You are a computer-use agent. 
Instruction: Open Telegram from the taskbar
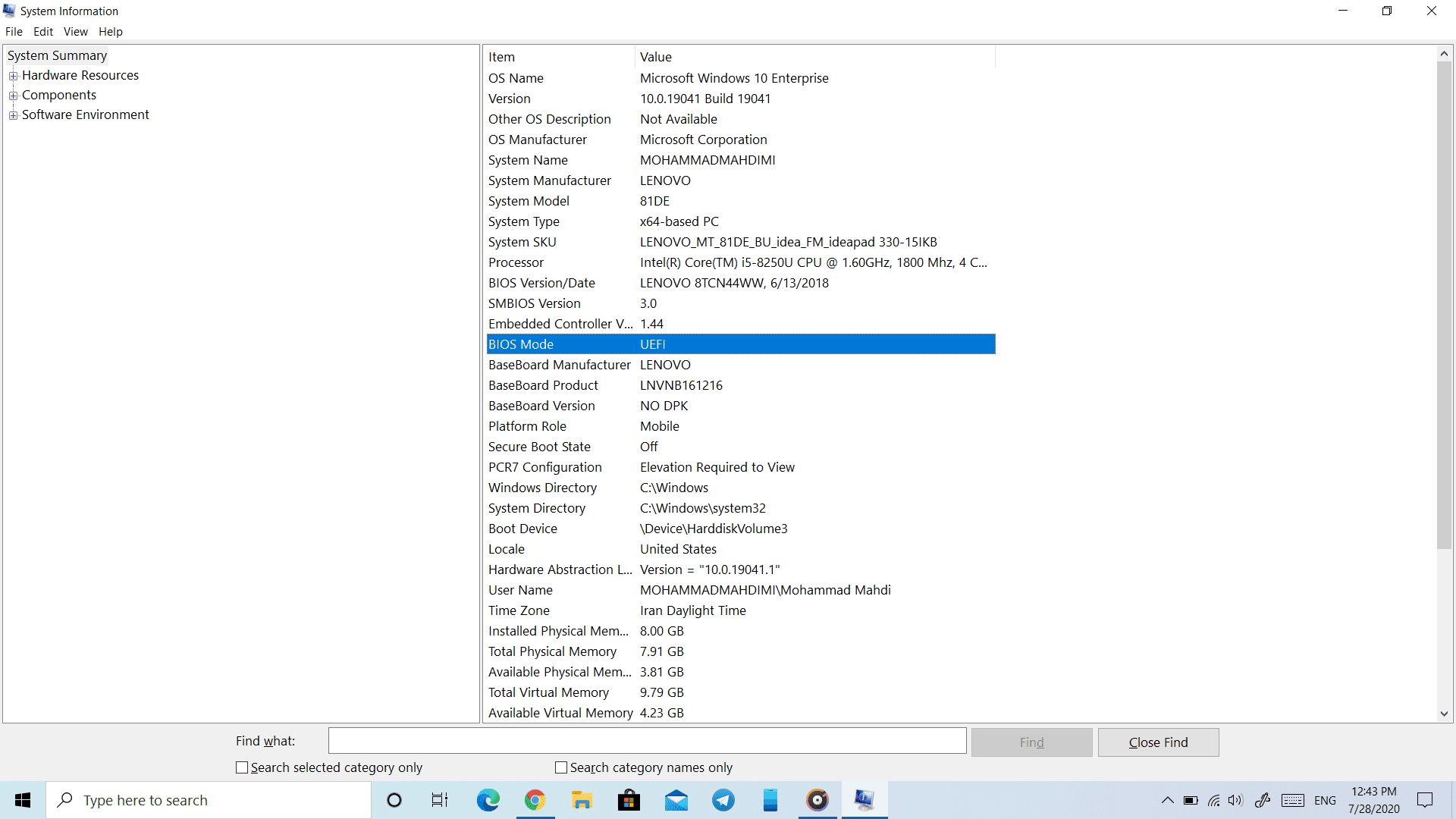pyautogui.click(x=723, y=800)
